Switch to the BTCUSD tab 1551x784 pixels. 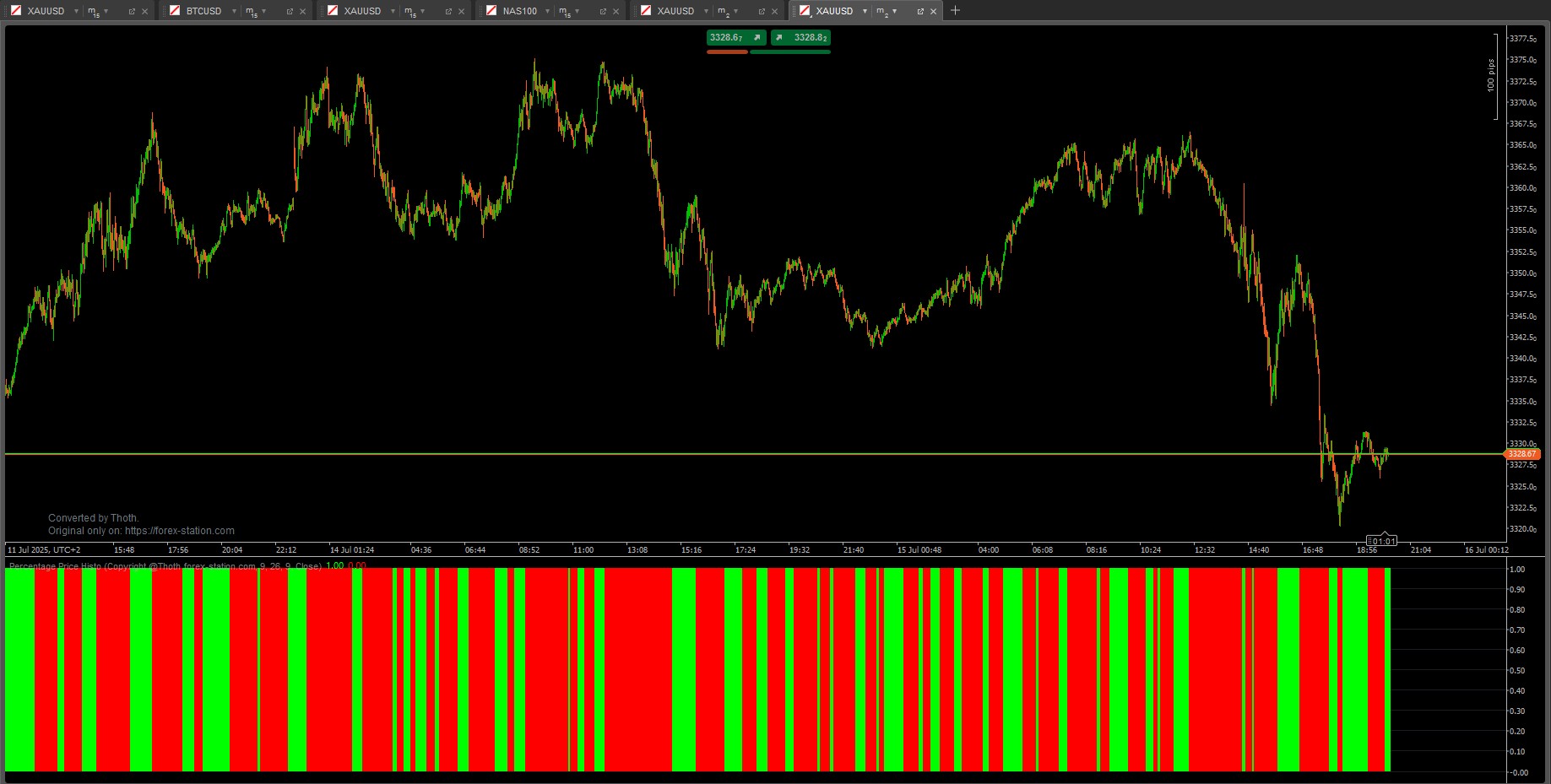[x=203, y=11]
